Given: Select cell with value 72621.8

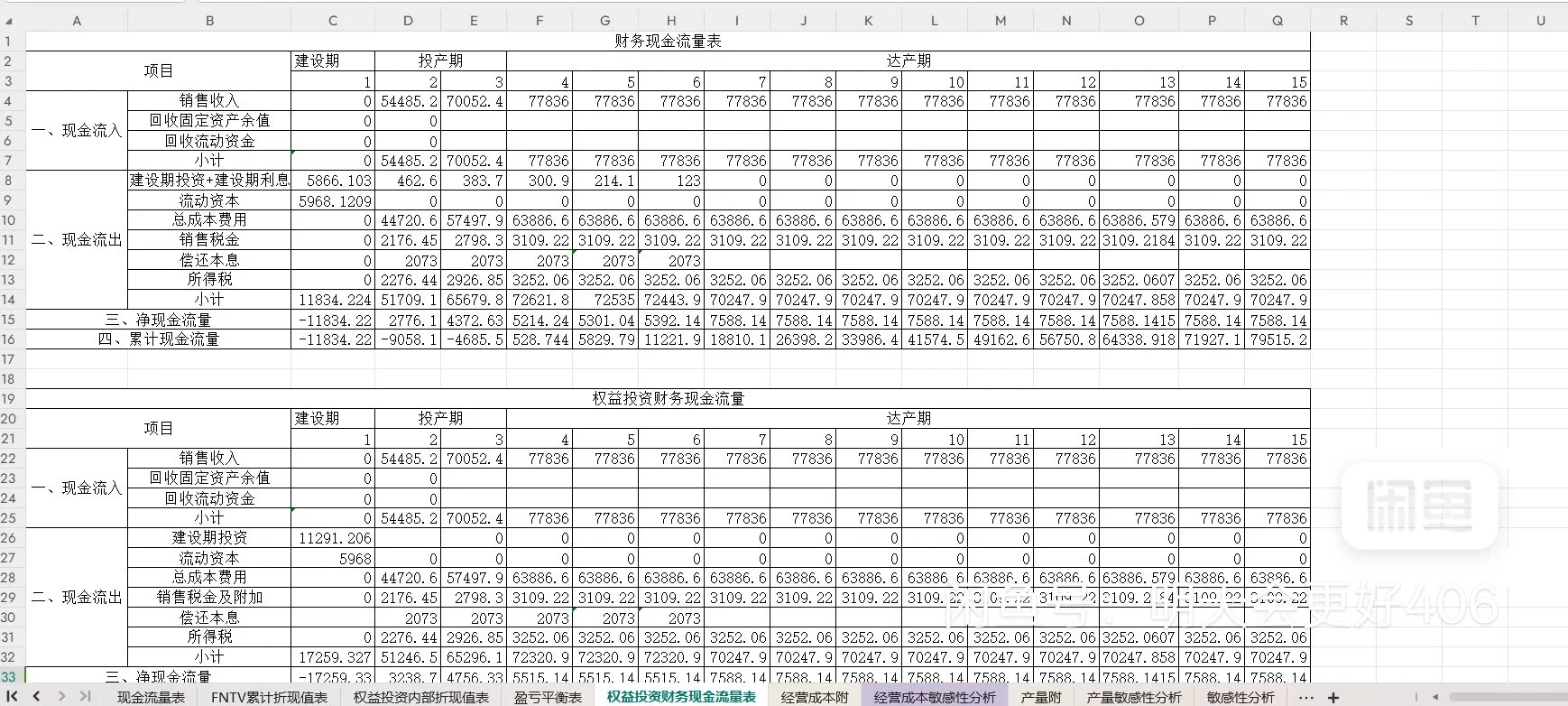Looking at the screenshot, I should (540, 300).
